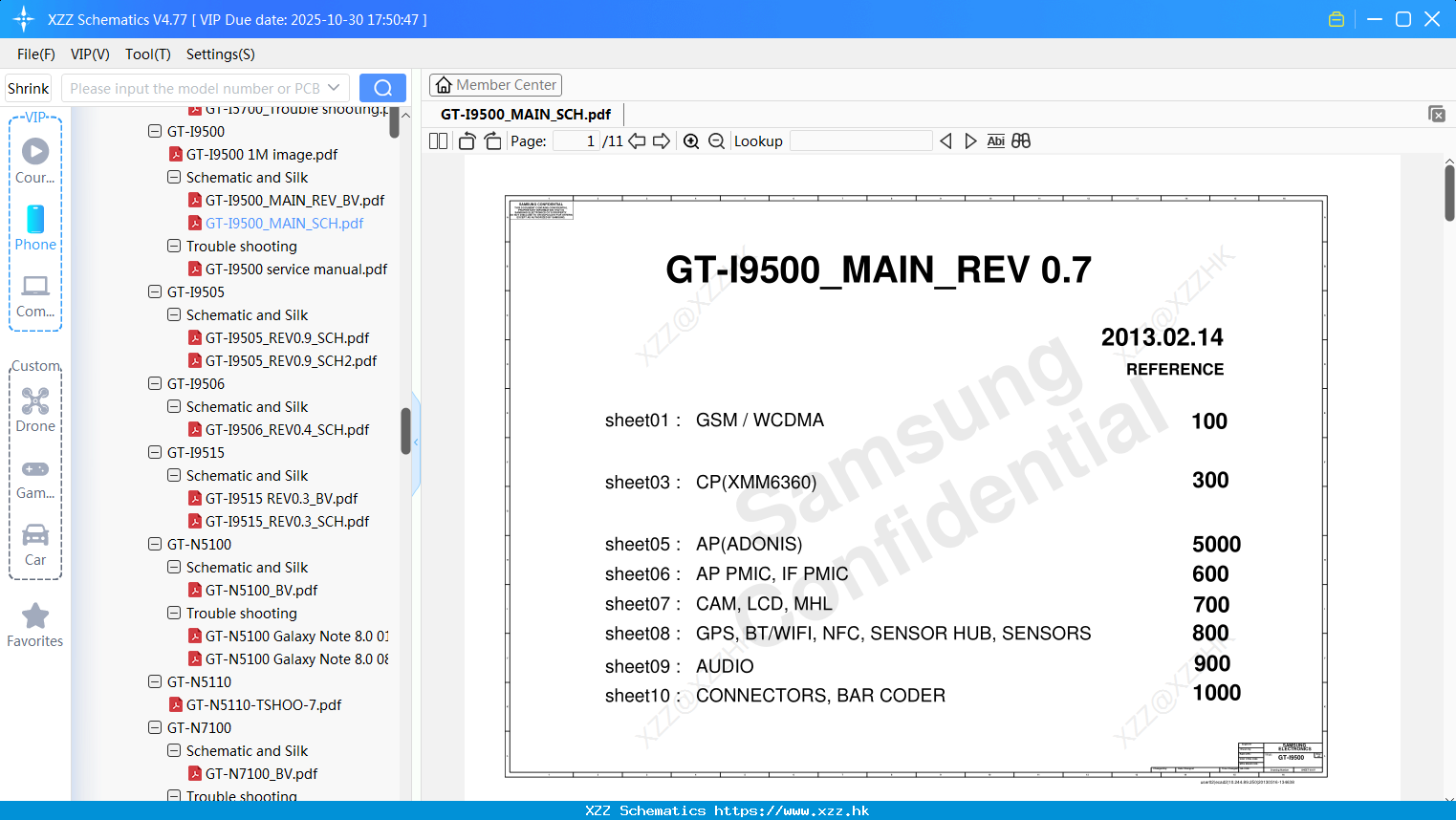Close all document tabs icon at right

point(1437,114)
